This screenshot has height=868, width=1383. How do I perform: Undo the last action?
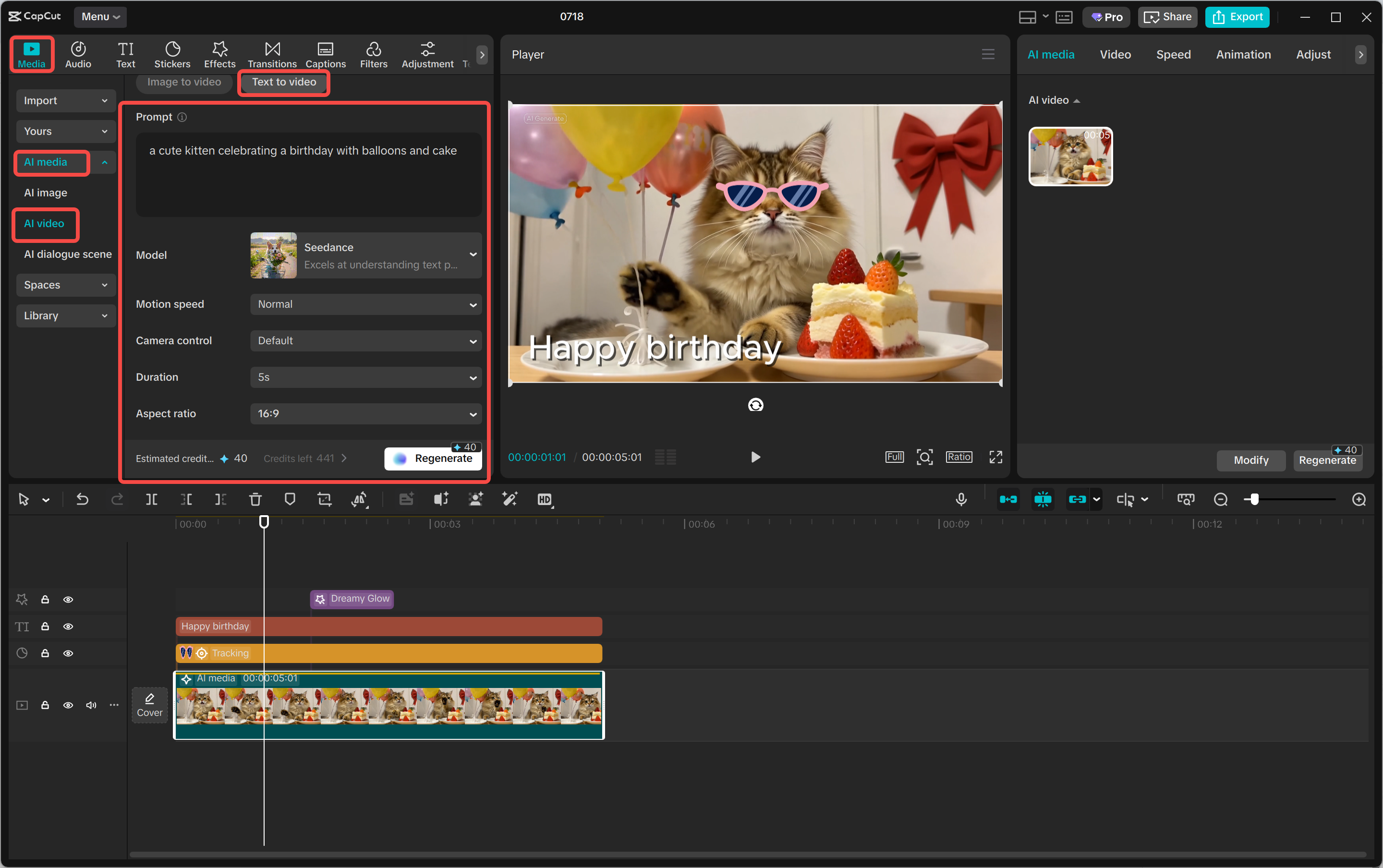(83, 499)
